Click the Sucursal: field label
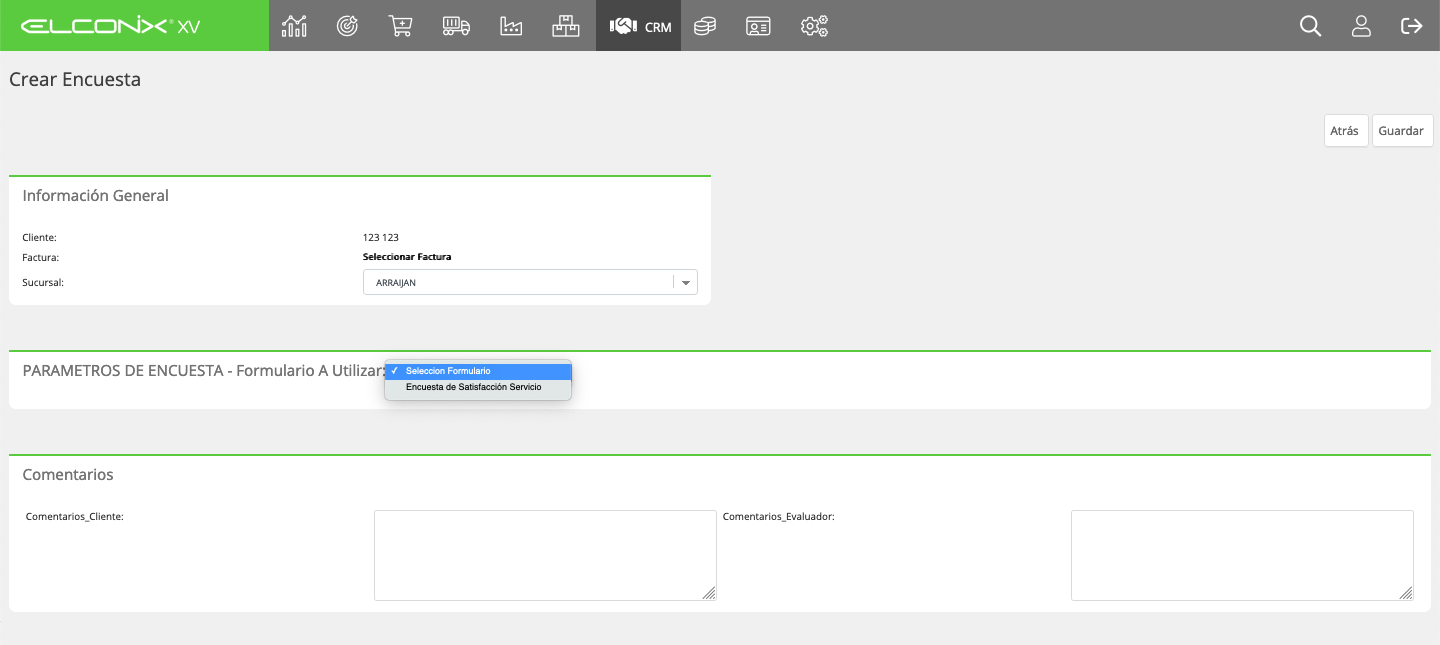Viewport: 1440px width, 645px height. (43, 283)
